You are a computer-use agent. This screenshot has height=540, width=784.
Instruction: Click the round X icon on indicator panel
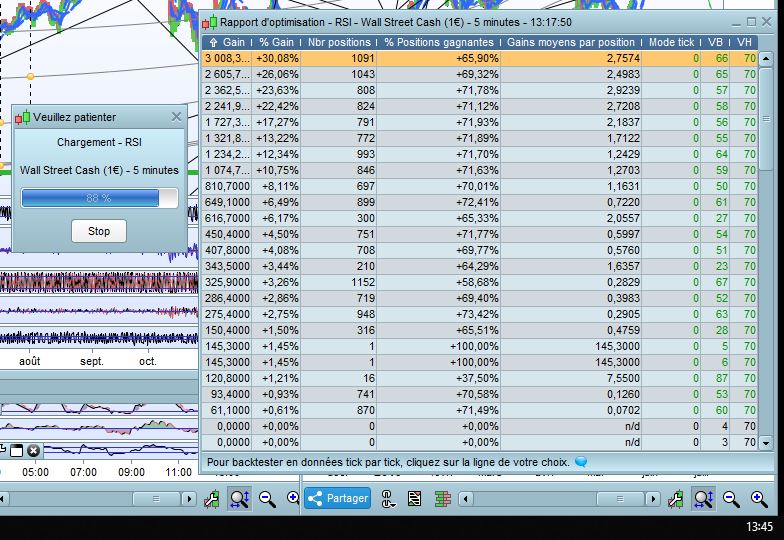[33, 450]
